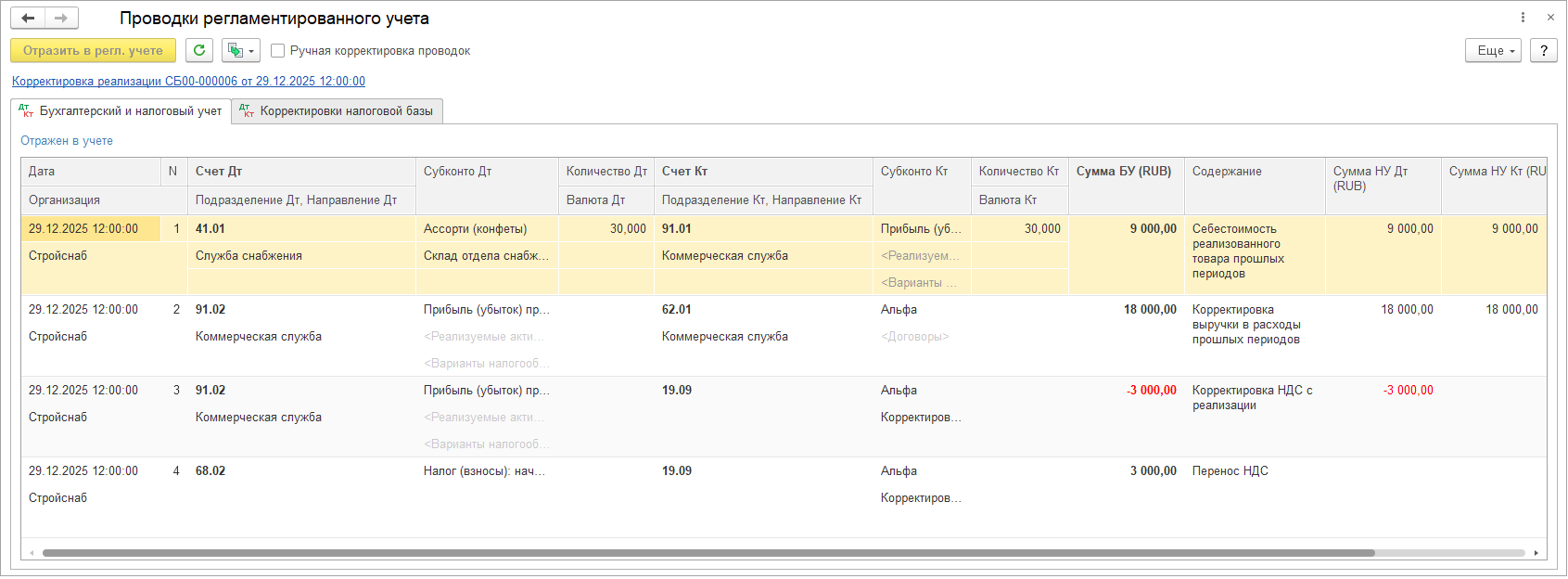1568x579 pixels.
Task: Click the Счет Дт column header
Action: [x=219, y=172]
